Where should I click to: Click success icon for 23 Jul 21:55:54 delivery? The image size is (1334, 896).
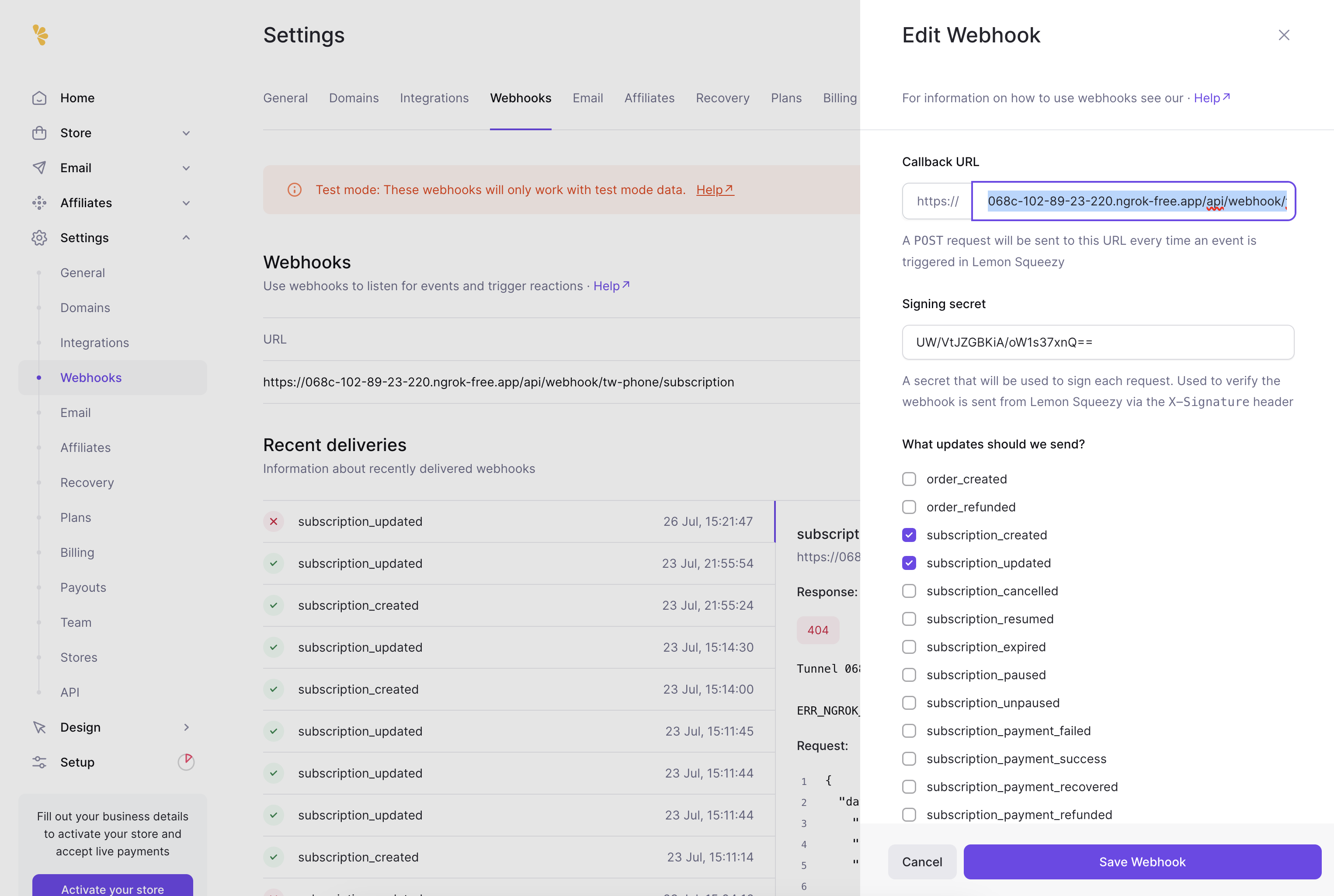tap(274, 563)
